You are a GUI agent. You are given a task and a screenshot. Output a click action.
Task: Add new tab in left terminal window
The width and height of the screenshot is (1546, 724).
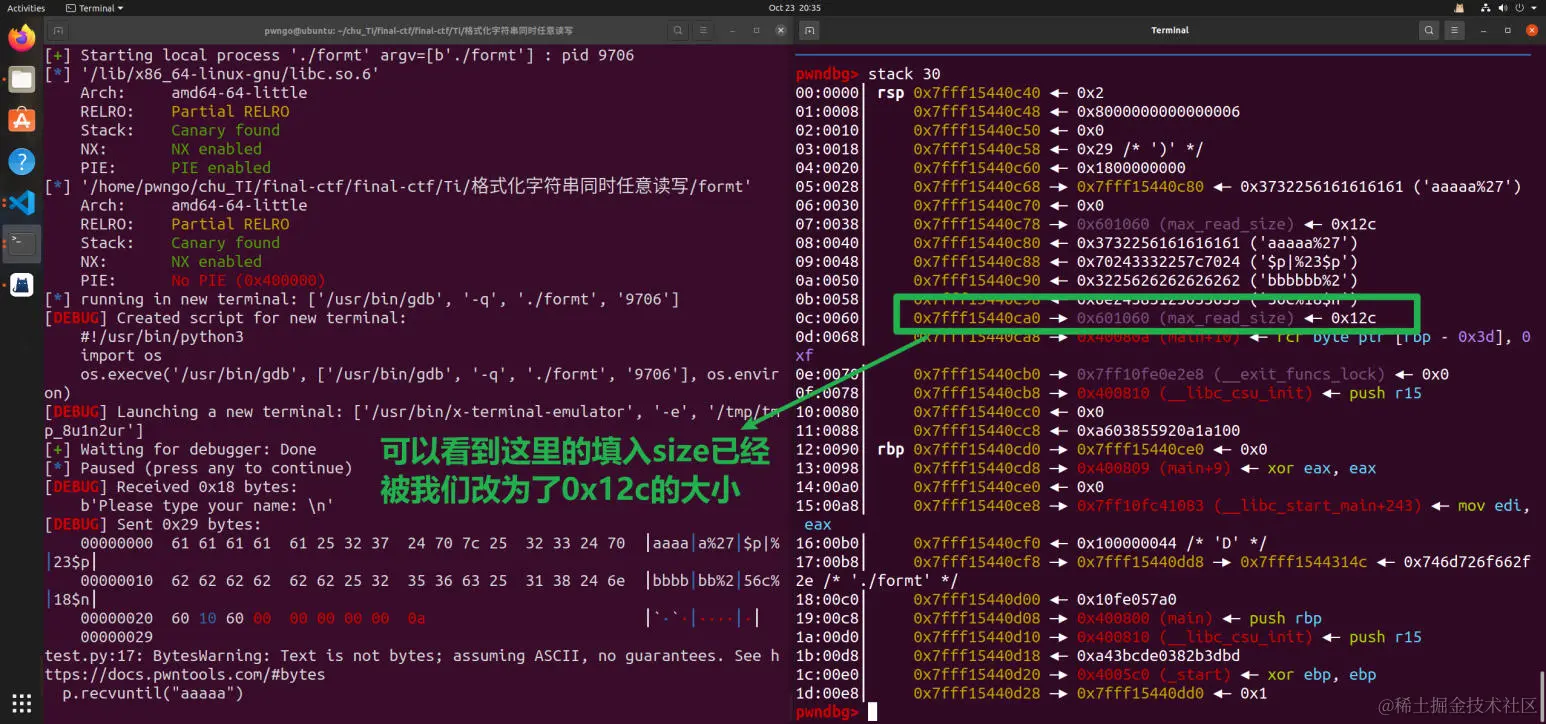point(59,31)
